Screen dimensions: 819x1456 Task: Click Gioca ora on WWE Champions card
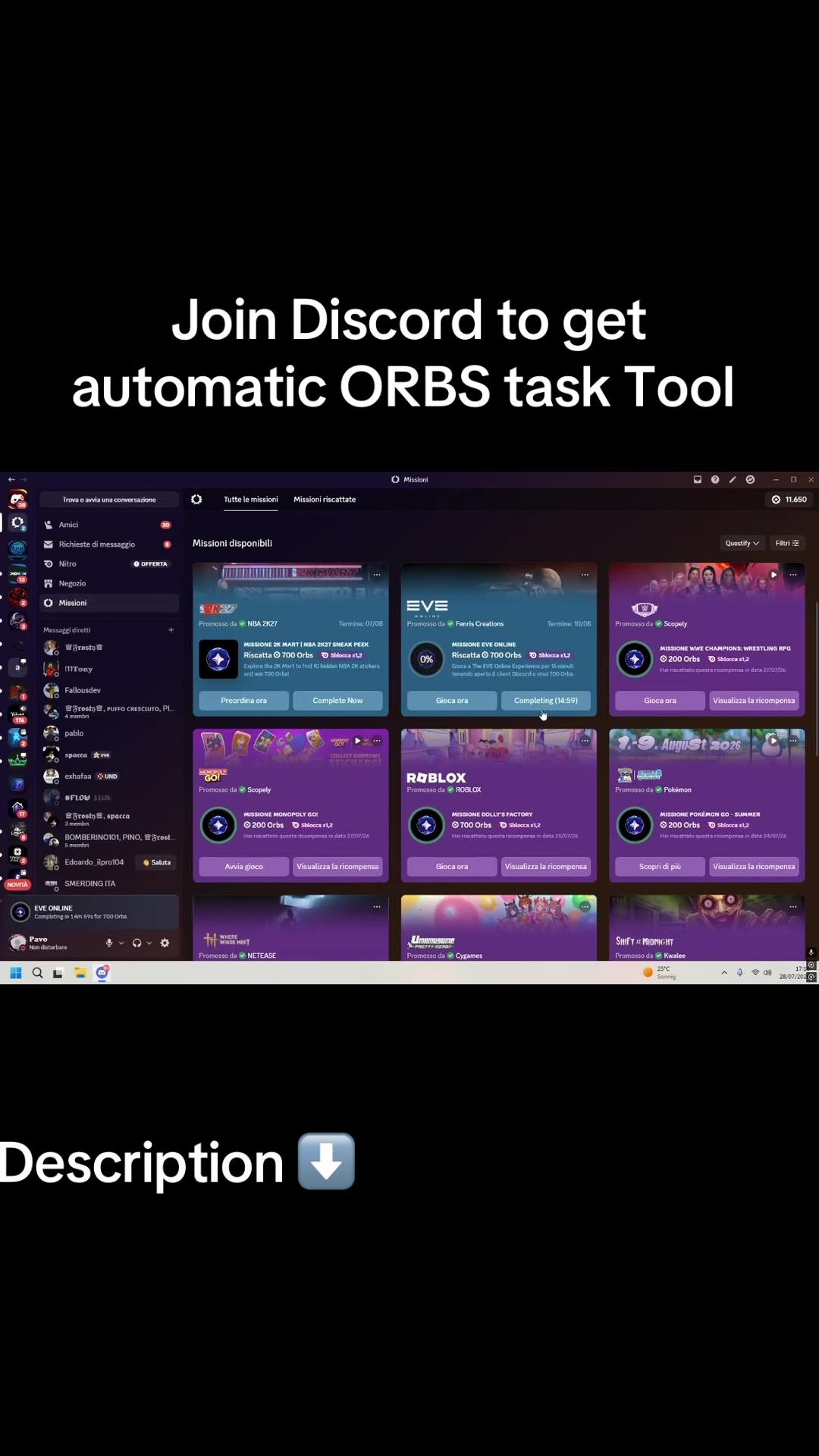660,701
